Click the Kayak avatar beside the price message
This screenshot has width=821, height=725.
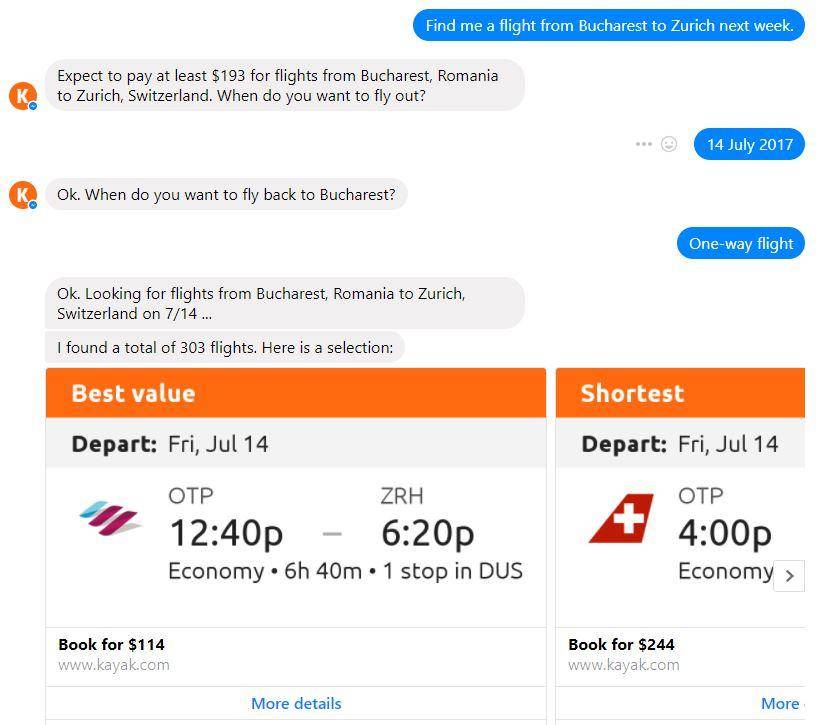coord(23,96)
